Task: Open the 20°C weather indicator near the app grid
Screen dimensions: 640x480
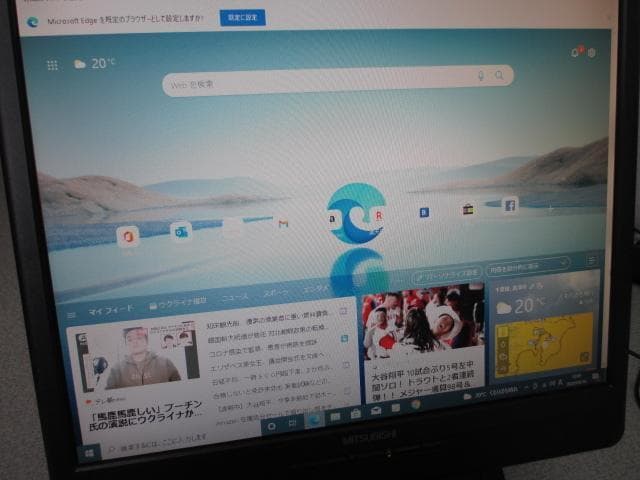Action: click(x=95, y=63)
